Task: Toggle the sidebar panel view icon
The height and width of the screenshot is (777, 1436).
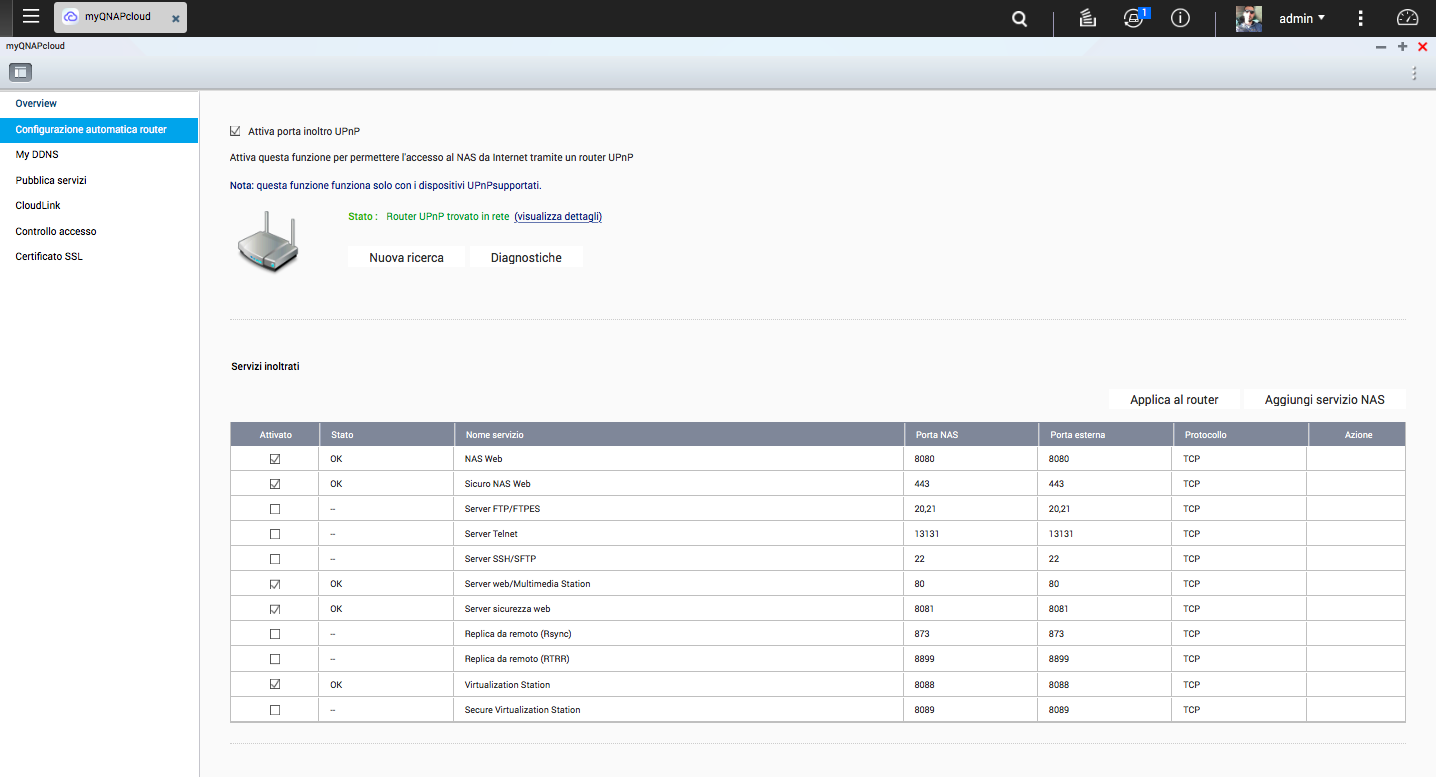Action: [20, 72]
